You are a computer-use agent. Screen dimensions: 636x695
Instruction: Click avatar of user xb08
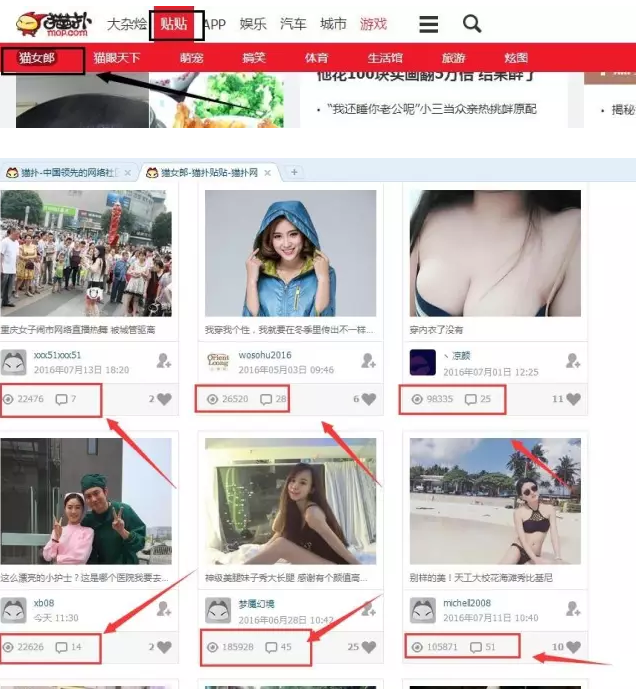14,609
